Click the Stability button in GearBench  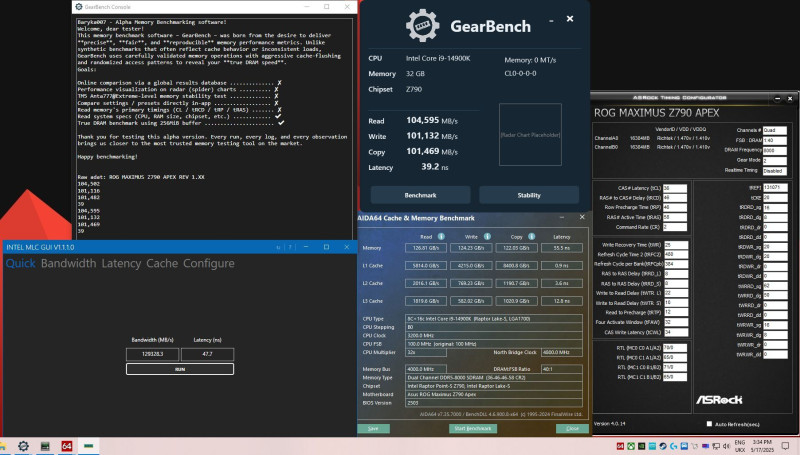(529, 195)
